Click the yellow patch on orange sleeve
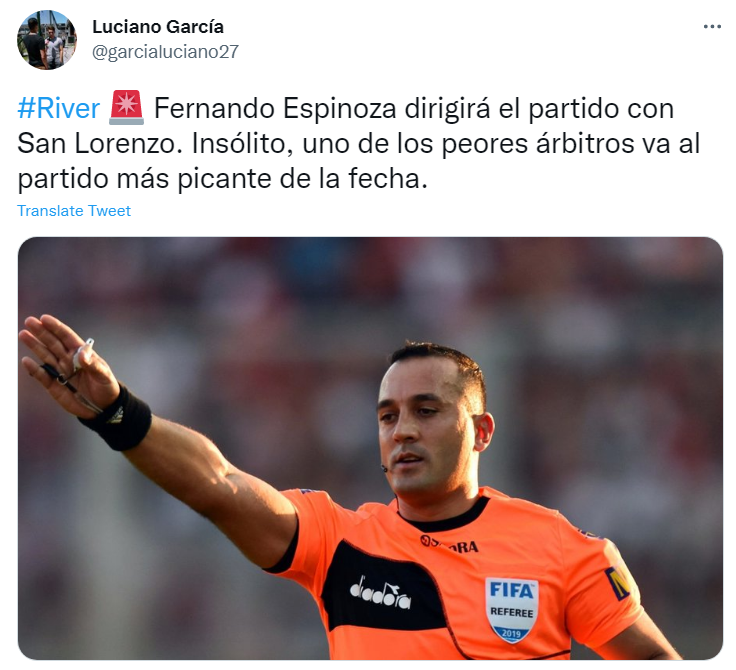This screenshot has width=736, height=670. 621,580
